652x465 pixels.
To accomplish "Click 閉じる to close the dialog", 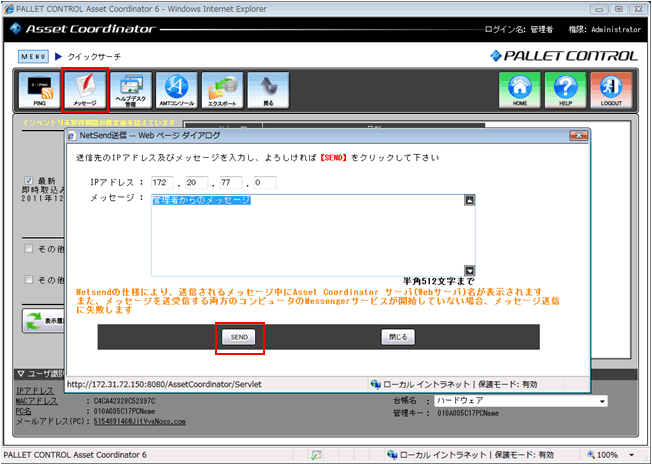I will tap(398, 337).
